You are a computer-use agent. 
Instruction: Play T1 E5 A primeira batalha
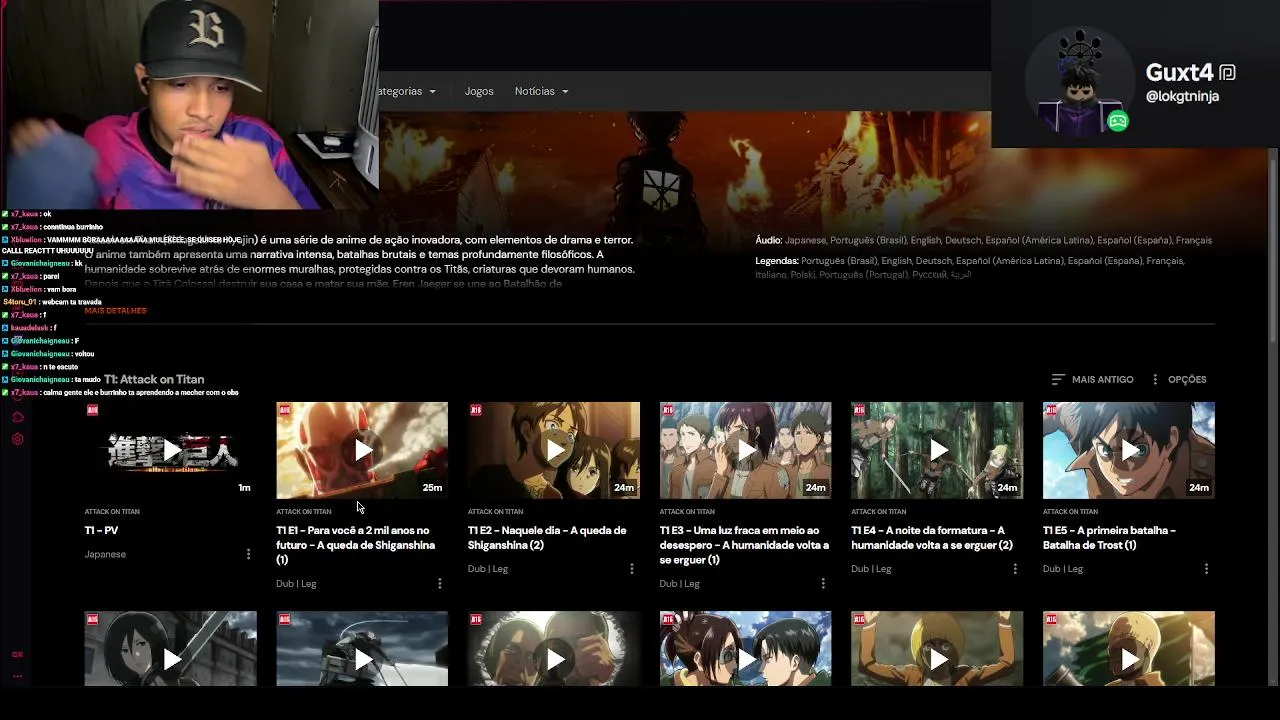coord(1129,450)
